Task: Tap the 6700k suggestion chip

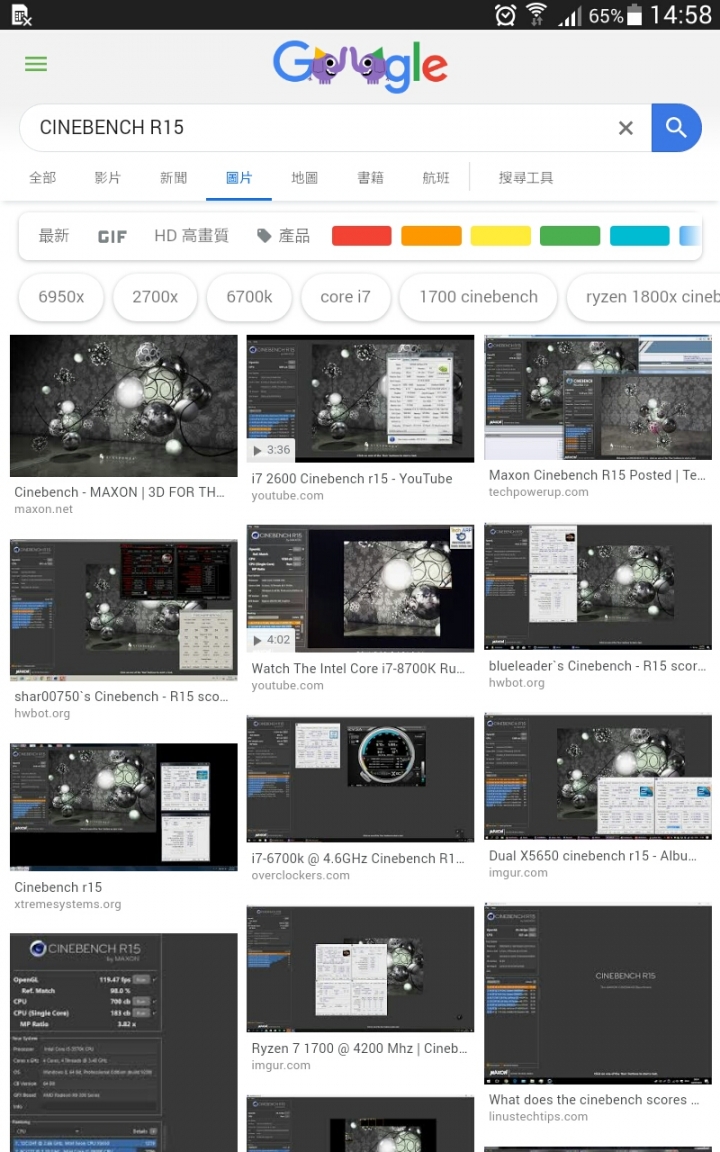Action: pyautogui.click(x=249, y=297)
